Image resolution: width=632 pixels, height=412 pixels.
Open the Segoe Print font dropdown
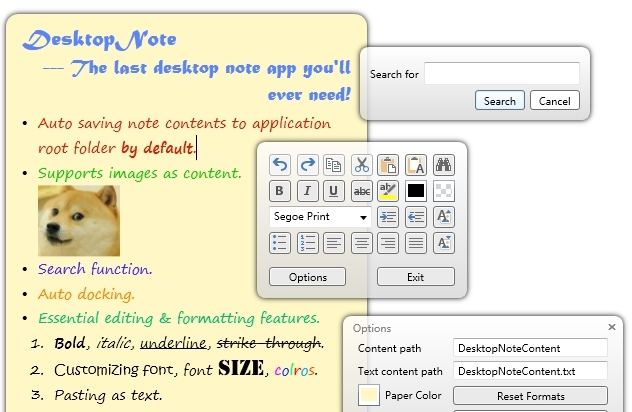pyautogui.click(x=320, y=217)
